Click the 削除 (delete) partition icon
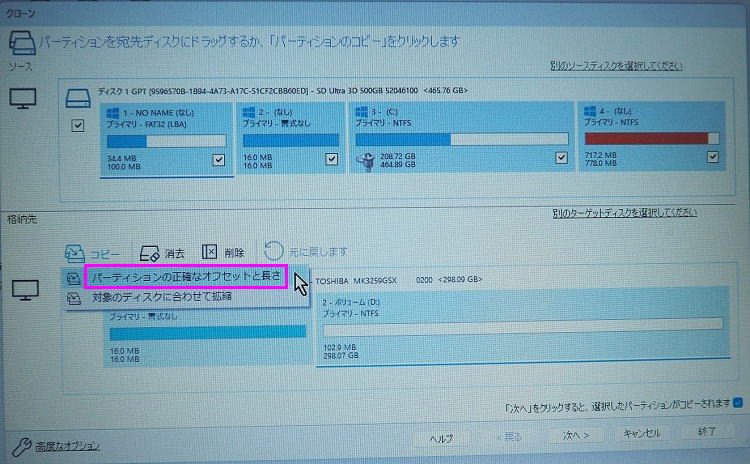750x464 pixels. (x=210, y=252)
